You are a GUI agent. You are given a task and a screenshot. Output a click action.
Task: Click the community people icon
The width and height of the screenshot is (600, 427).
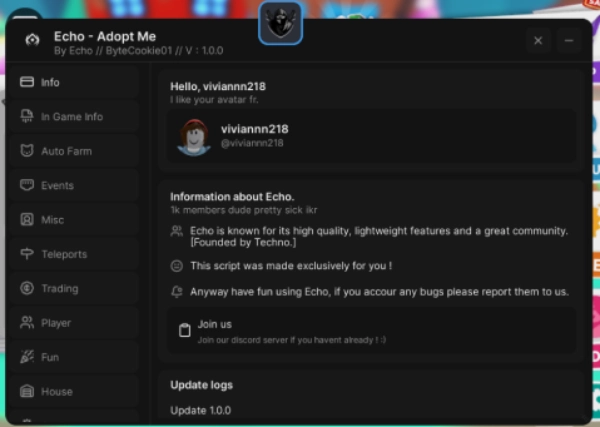pyautogui.click(x=176, y=231)
